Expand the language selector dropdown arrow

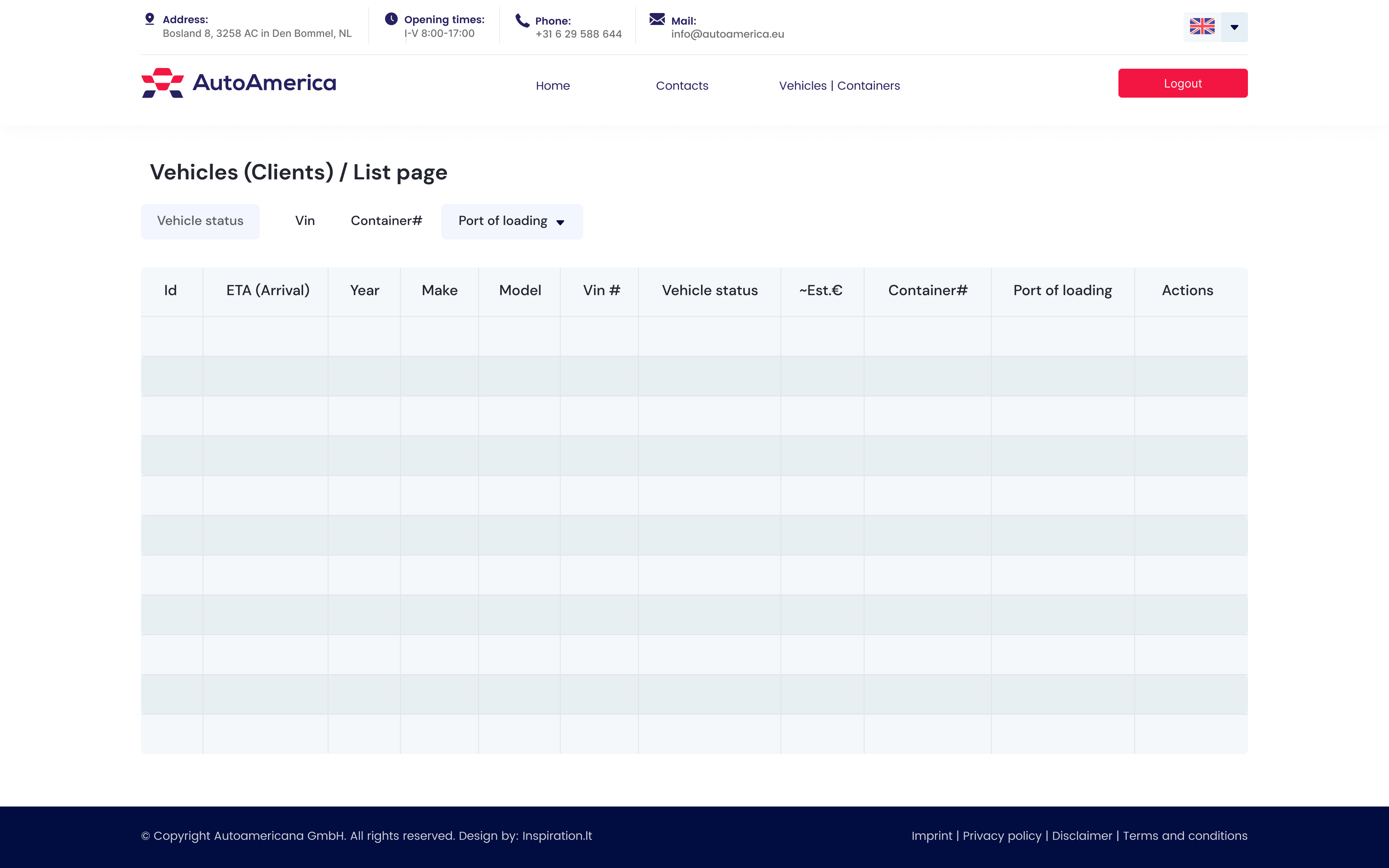click(x=1234, y=27)
